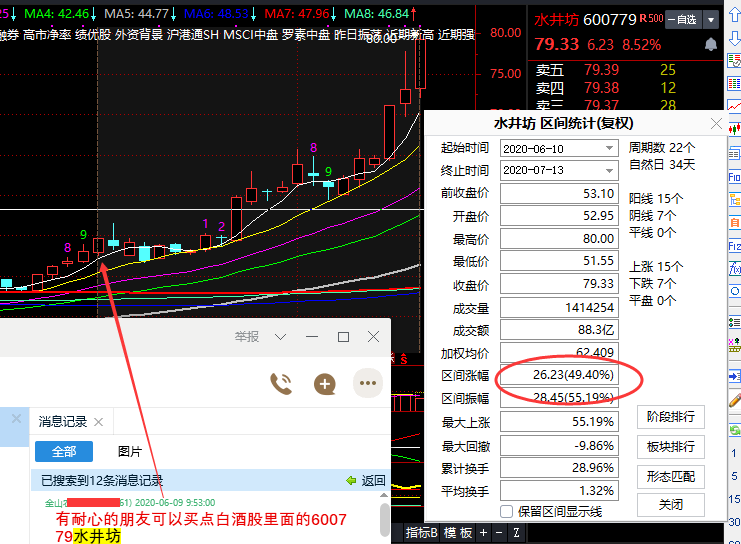Click the 举报 report link
Viewport: 741px width, 544px height.
tap(247, 337)
